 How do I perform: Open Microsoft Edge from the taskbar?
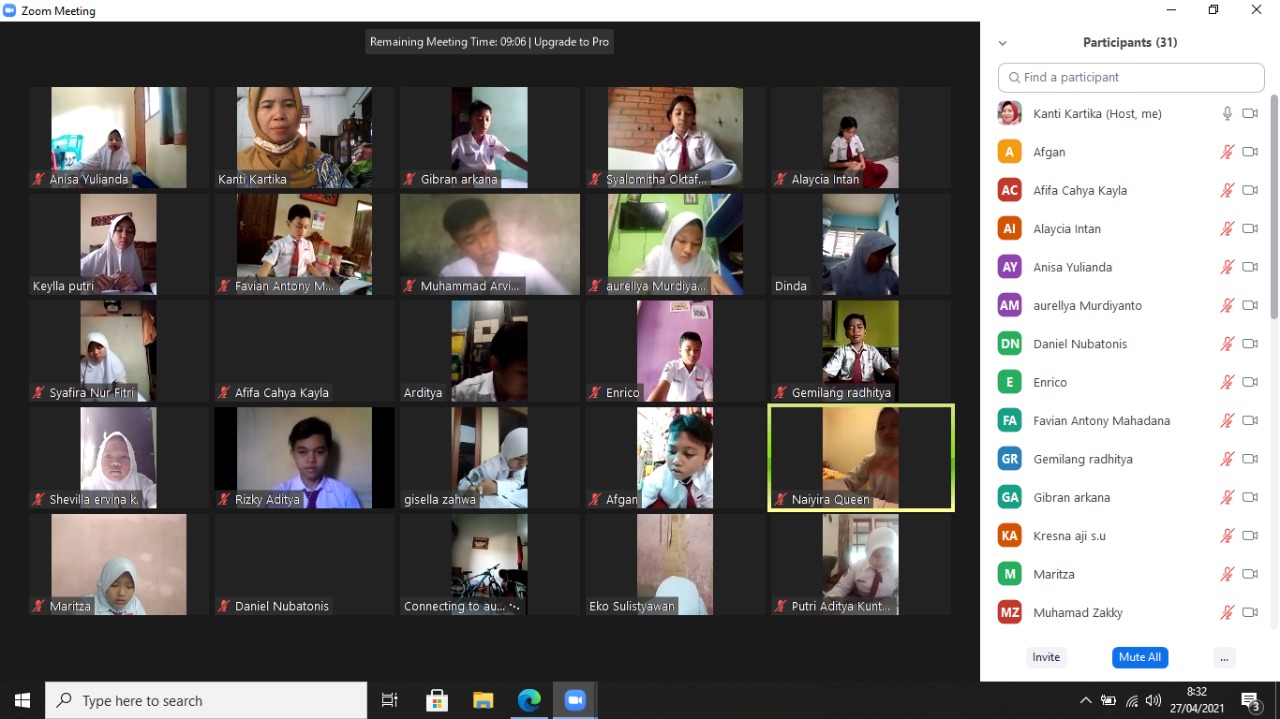[529, 701]
